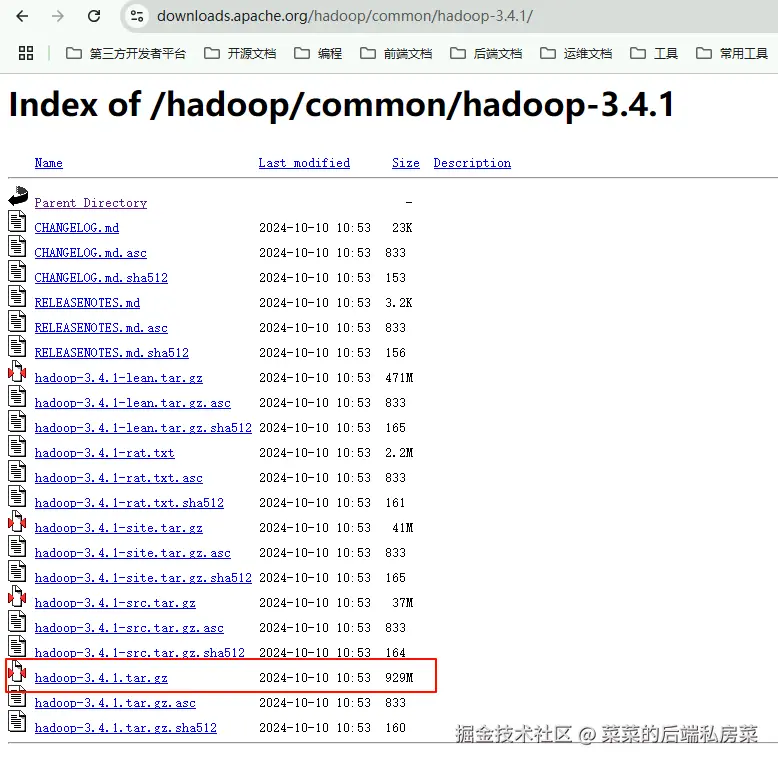Click the browser forward arrow

click(x=58, y=16)
